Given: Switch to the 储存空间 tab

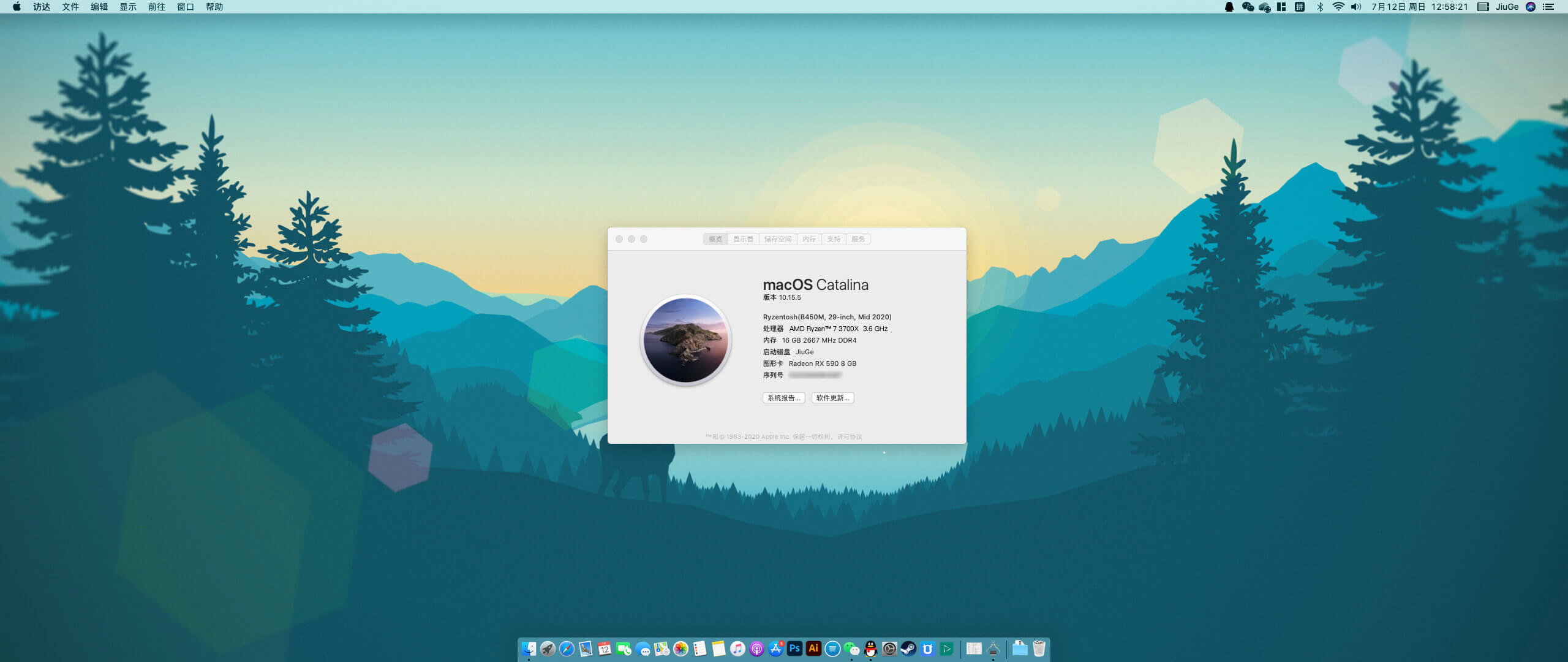Looking at the screenshot, I should coord(777,239).
